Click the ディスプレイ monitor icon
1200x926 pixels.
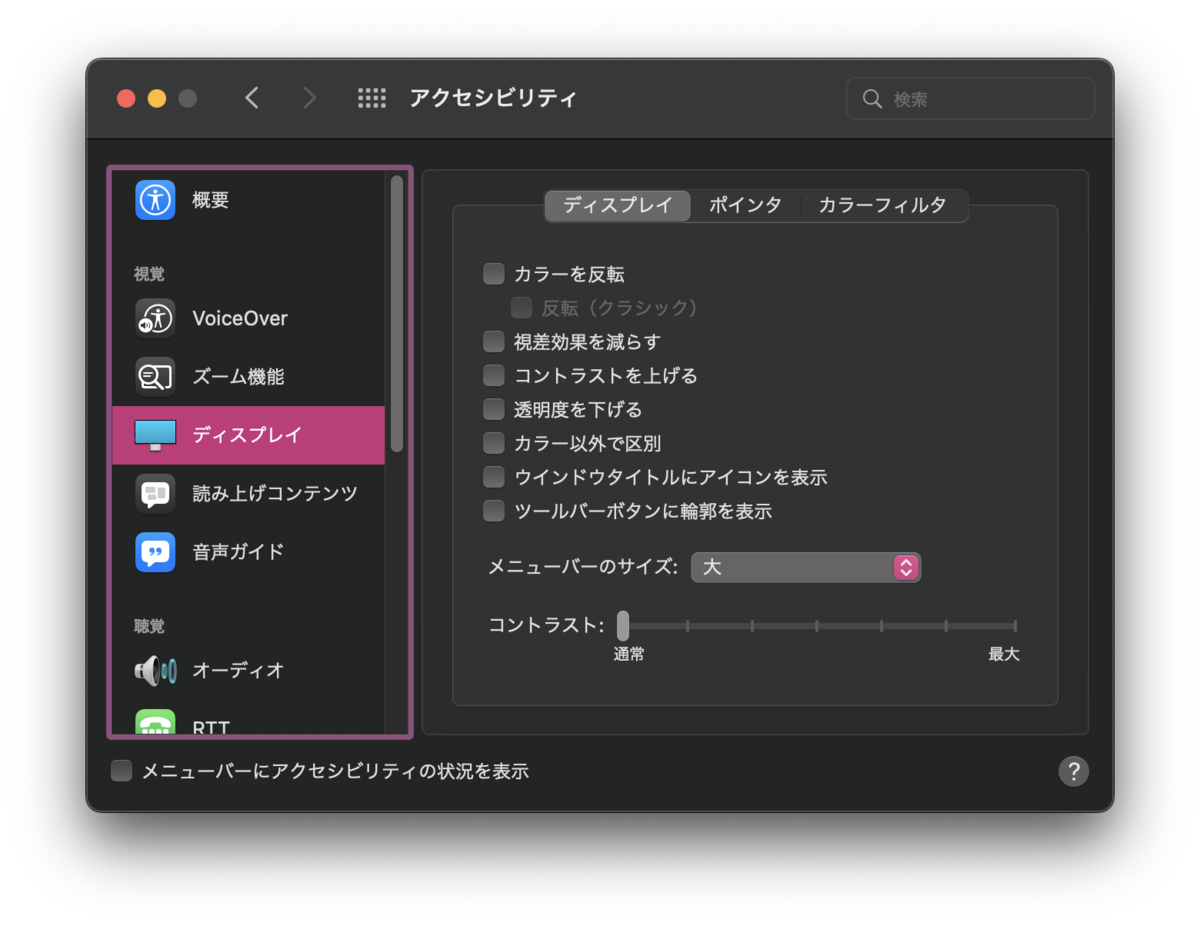point(155,435)
